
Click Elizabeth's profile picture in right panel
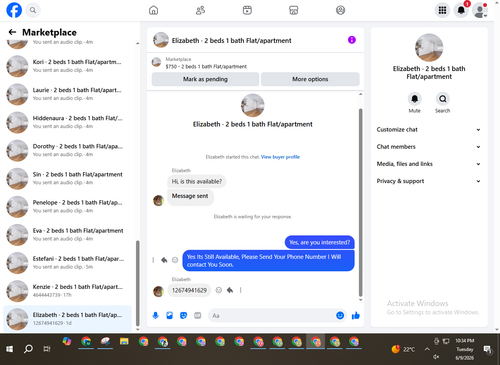tap(429, 47)
